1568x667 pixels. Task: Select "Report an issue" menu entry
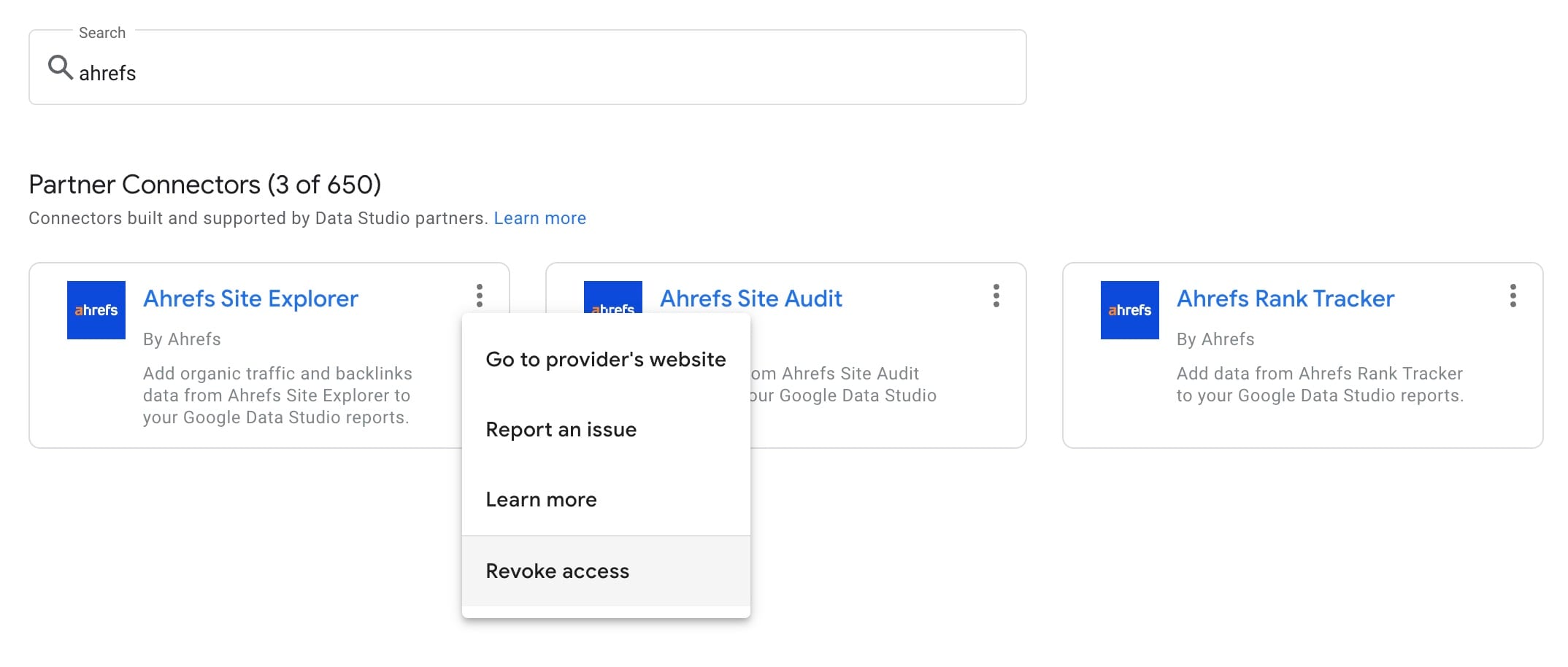[x=561, y=430]
